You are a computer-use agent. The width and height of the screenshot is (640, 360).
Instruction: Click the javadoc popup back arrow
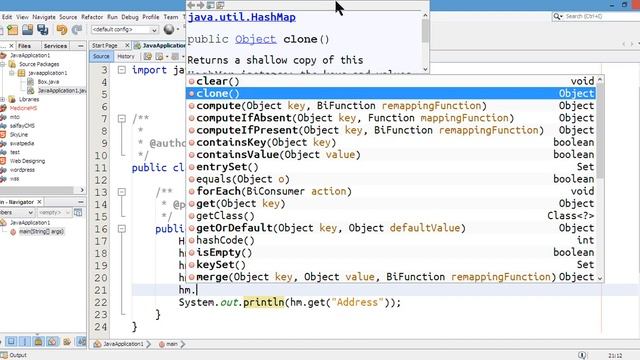tap(191, 5)
